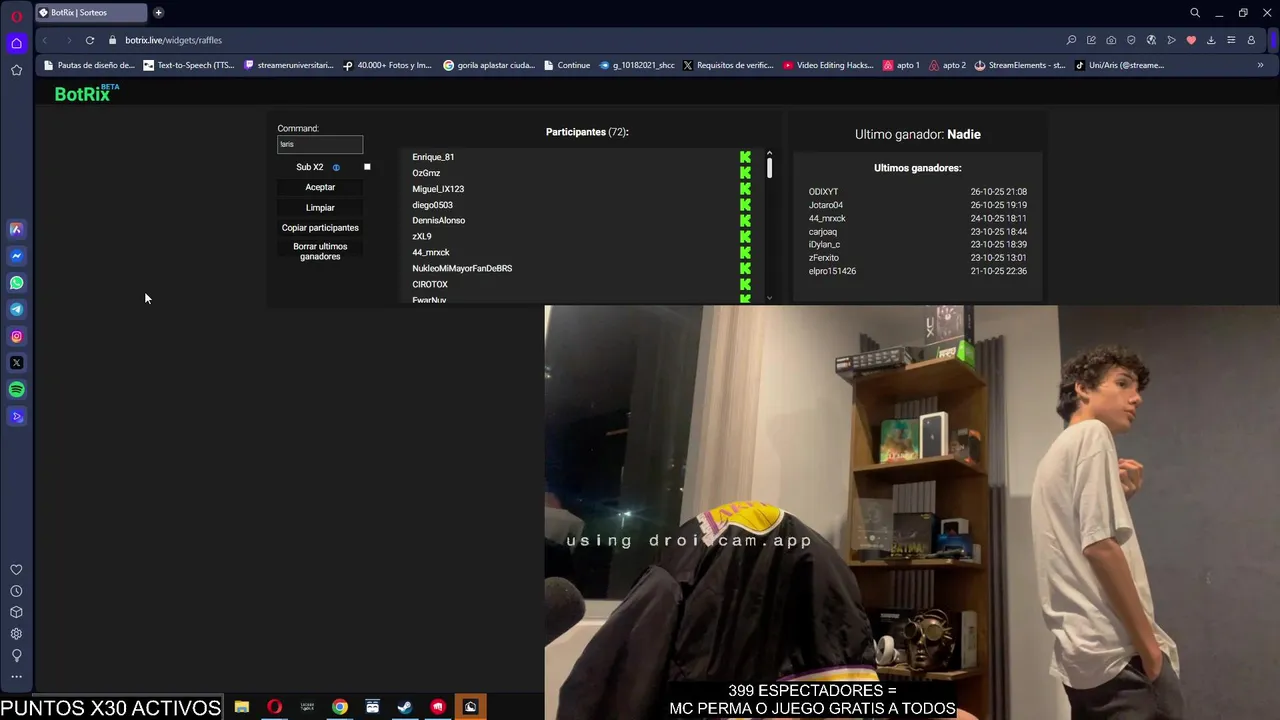Click Borrar ultimos ganadores button
This screenshot has width=1280, height=720.
320,252
